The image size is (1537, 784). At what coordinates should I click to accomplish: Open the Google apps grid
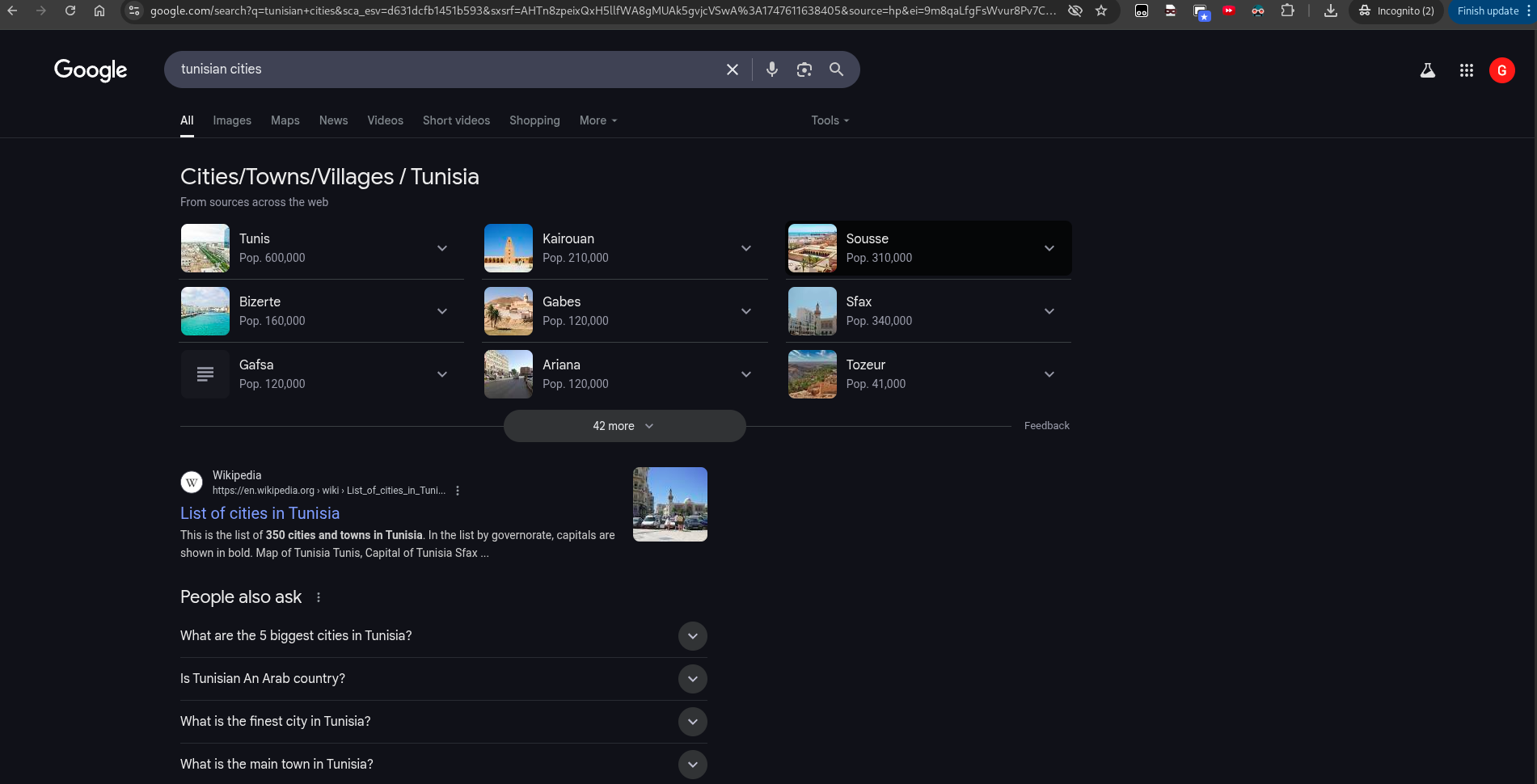pyautogui.click(x=1466, y=70)
